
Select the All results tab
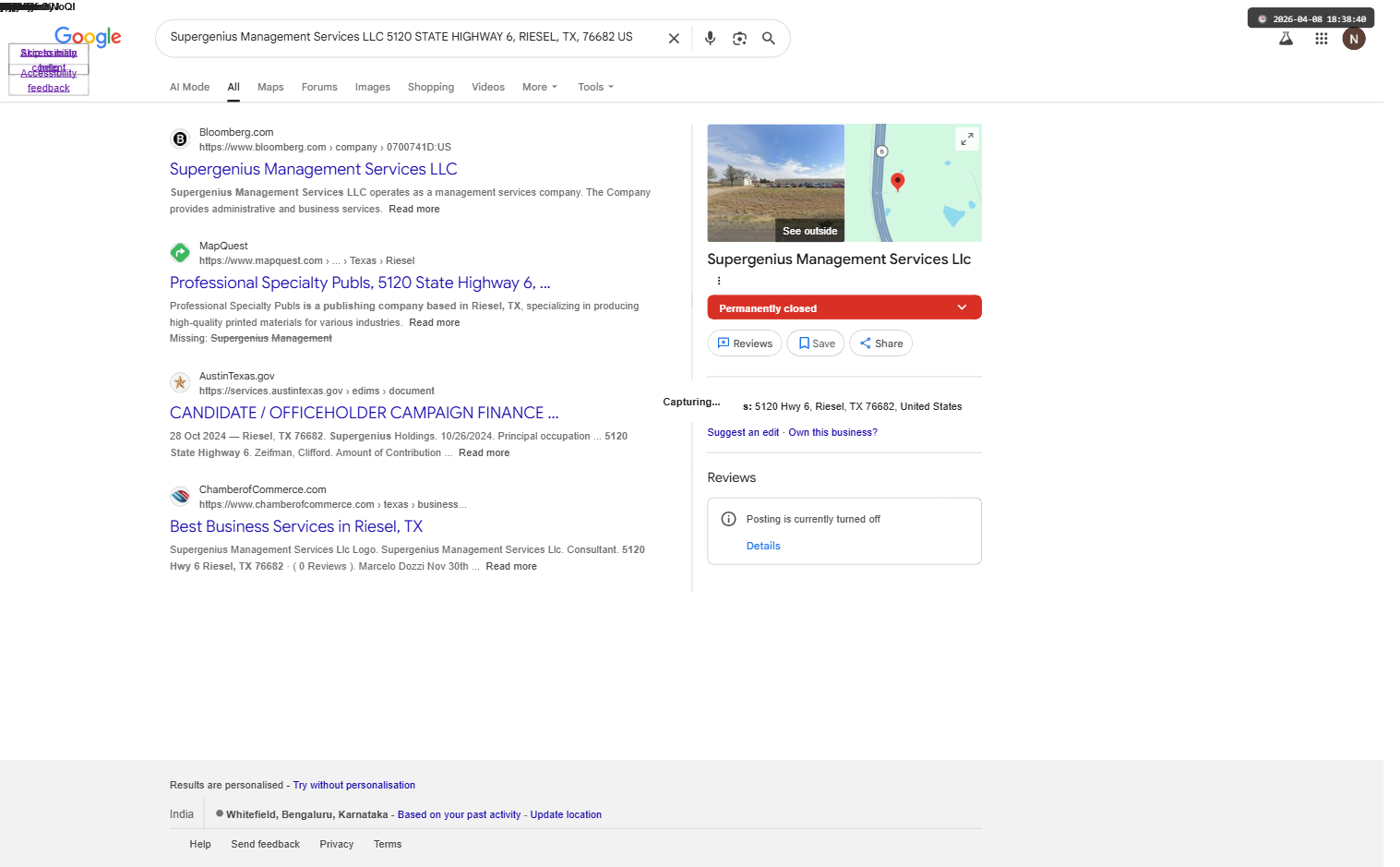233,87
